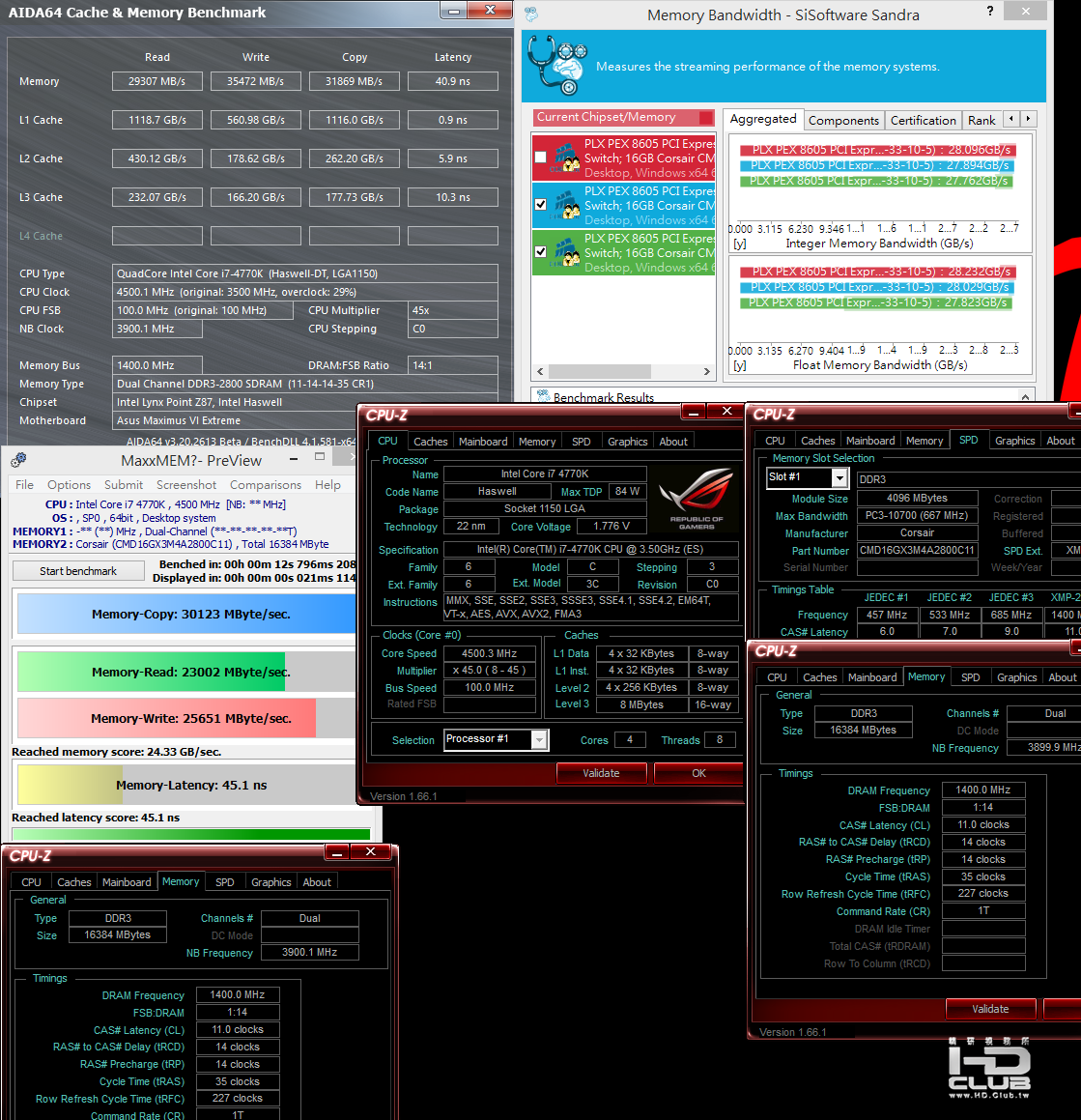The image size is (1081, 1120).
Task: Click the CPU Type field in AIDA64
Action: 305,273
